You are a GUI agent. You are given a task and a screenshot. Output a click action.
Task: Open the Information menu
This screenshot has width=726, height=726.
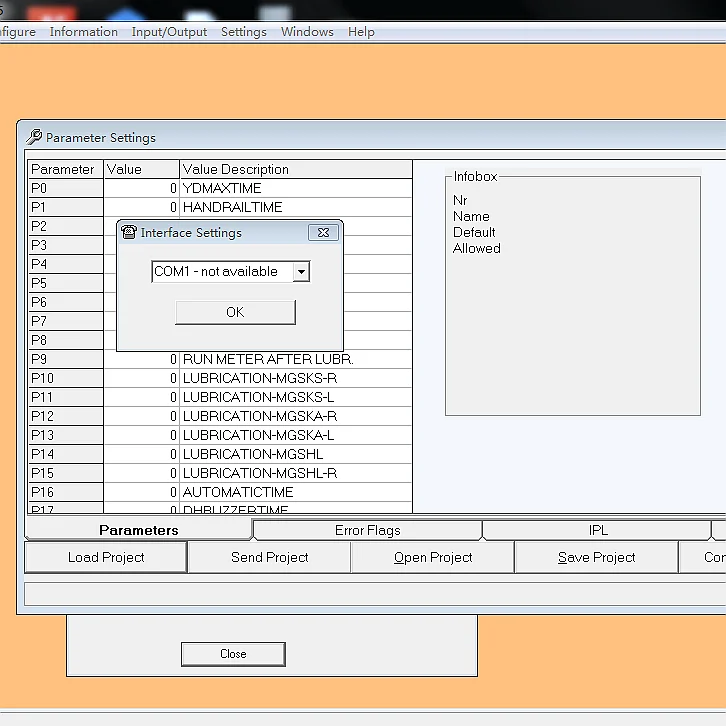click(x=84, y=32)
